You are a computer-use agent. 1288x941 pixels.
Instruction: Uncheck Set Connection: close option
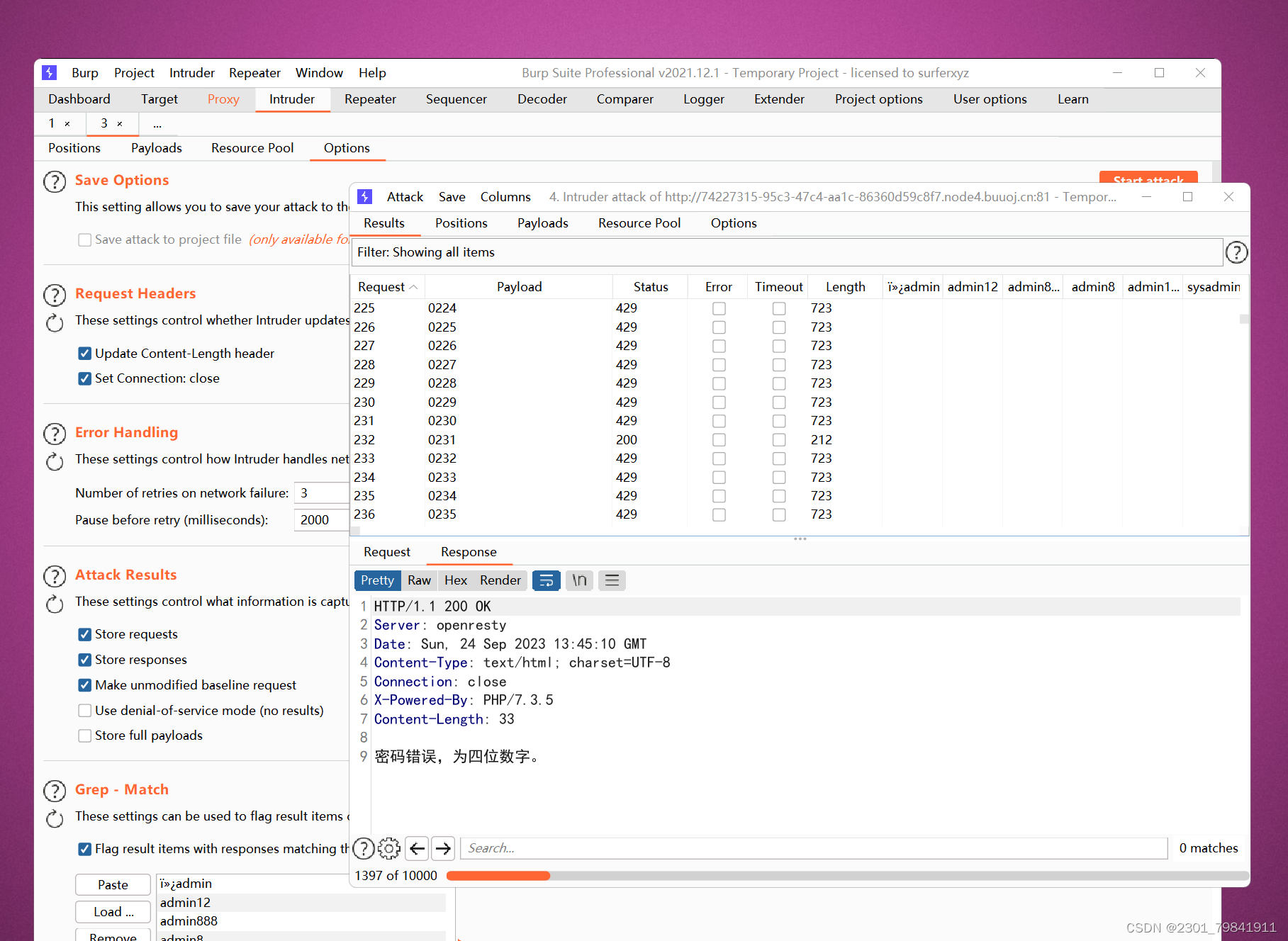point(84,378)
